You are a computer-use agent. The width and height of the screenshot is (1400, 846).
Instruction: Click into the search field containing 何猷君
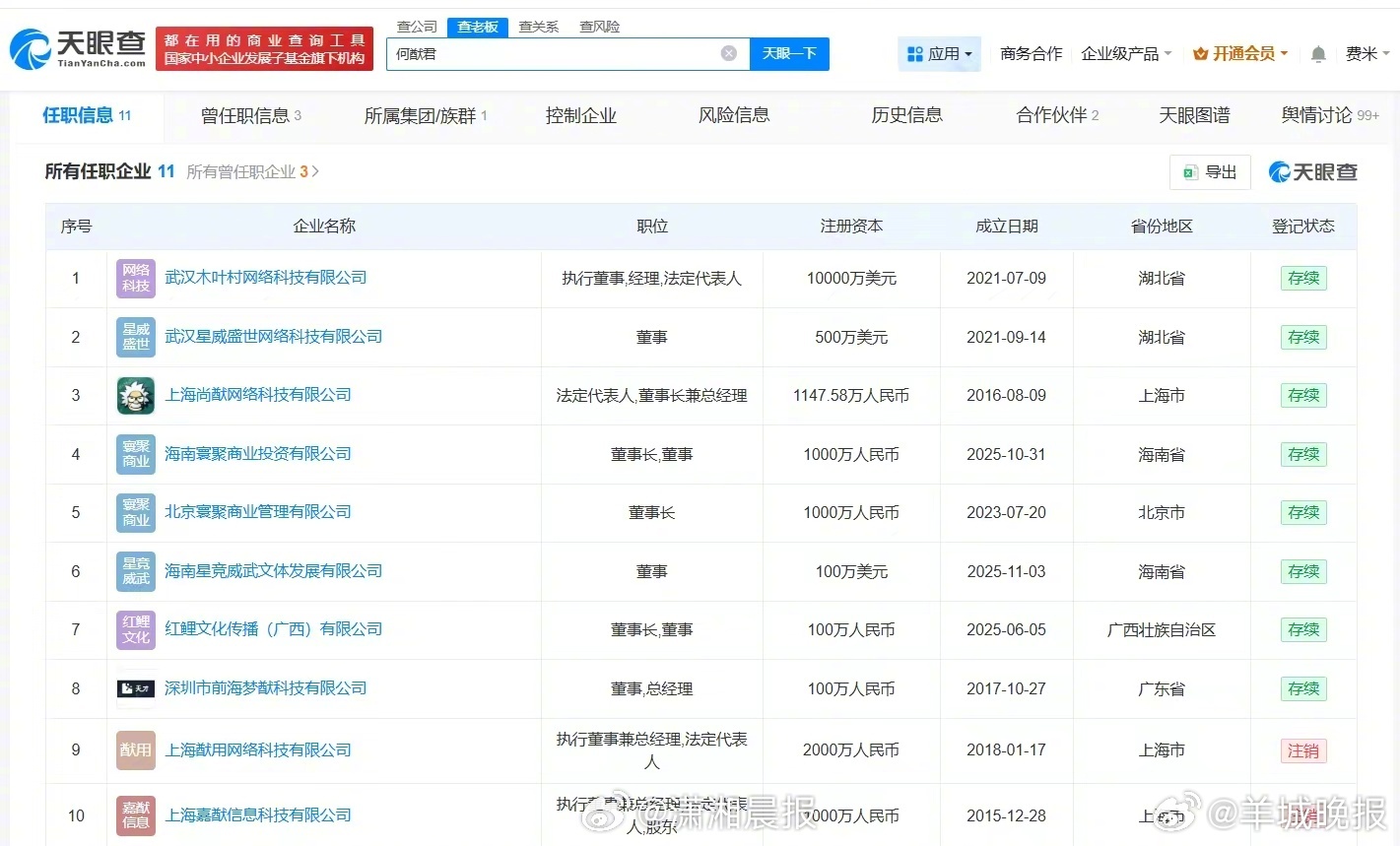coord(554,53)
